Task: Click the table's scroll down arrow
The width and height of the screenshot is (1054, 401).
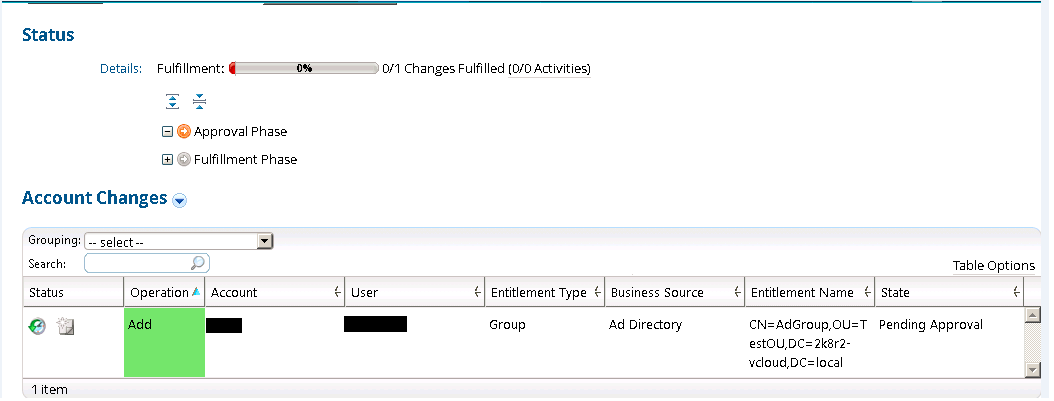Action: (x=1033, y=370)
